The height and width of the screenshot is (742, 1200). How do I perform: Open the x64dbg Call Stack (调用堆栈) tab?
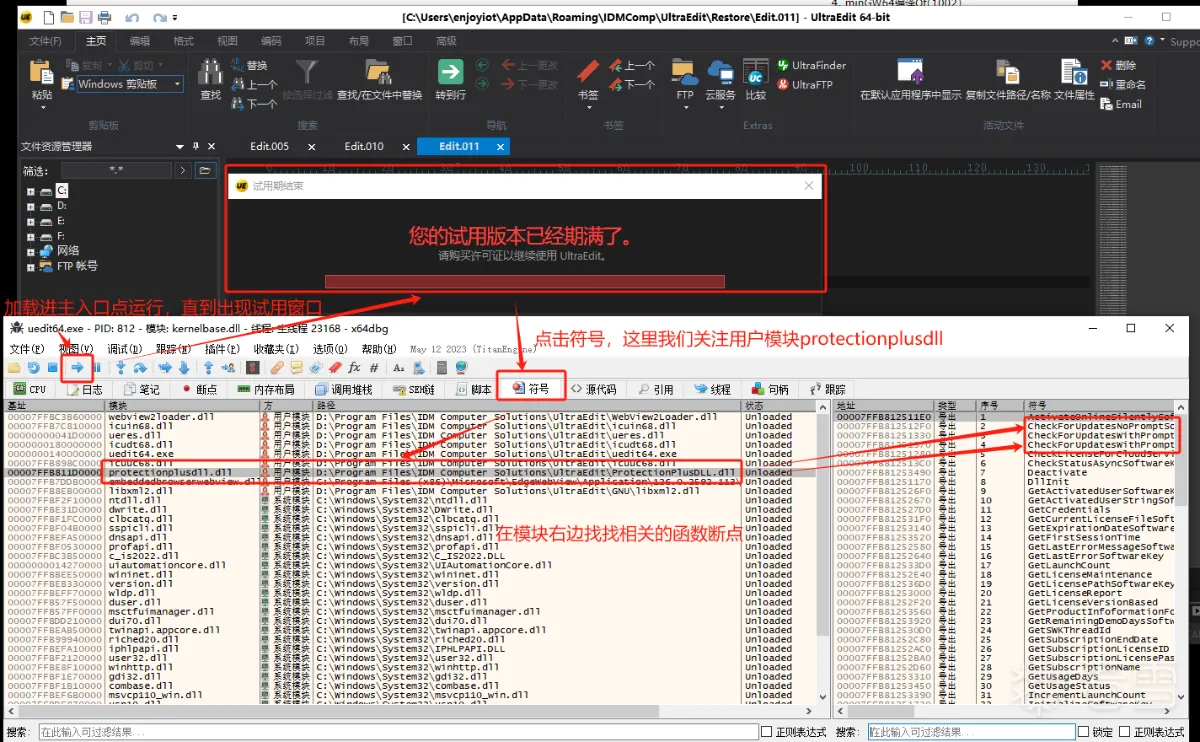[x=343, y=389]
